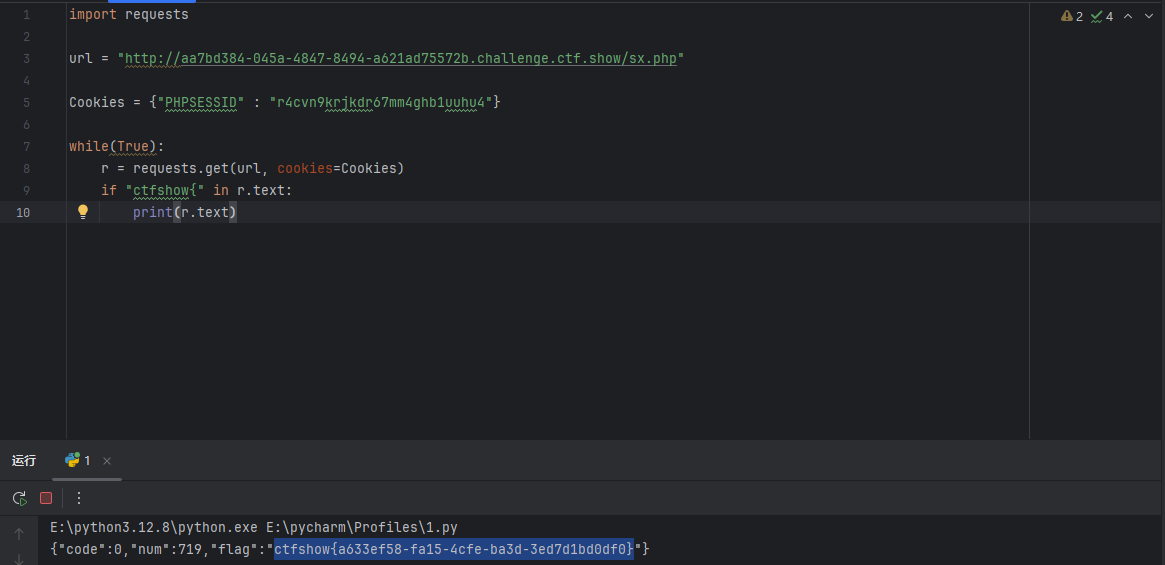Click the warning triangle showing 2 warnings

click(1071, 16)
